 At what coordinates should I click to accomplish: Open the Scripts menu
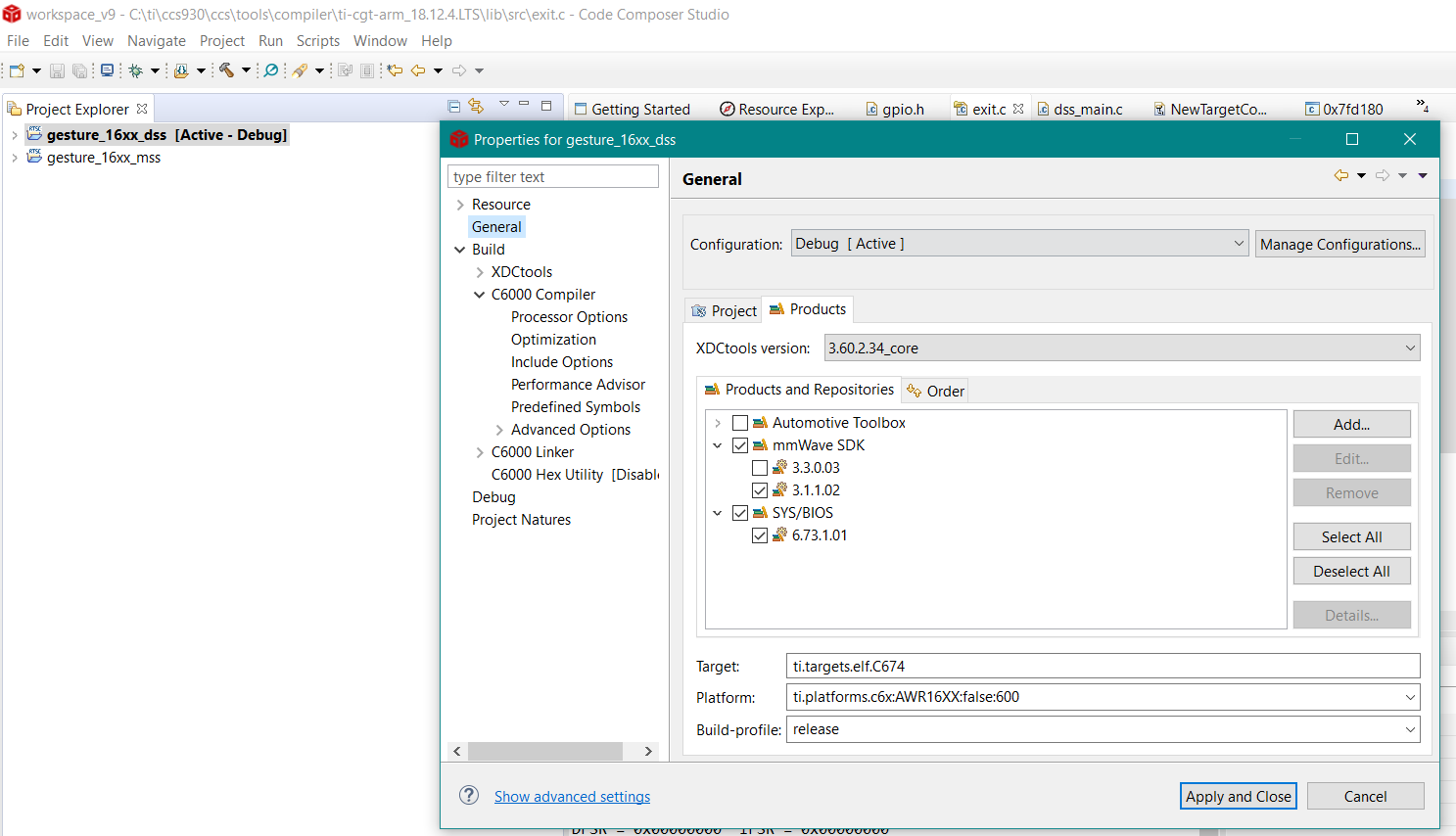pyautogui.click(x=318, y=41)
